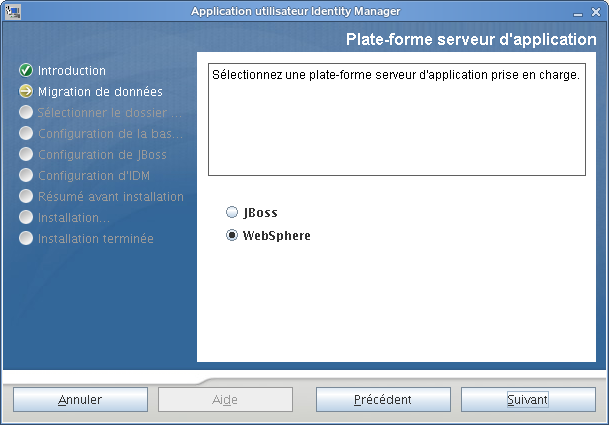Image resolution: width=609 pixels, height=425 pixels.
Task: Click the greyed-out Aide button
Action: [x=225, y=399]
